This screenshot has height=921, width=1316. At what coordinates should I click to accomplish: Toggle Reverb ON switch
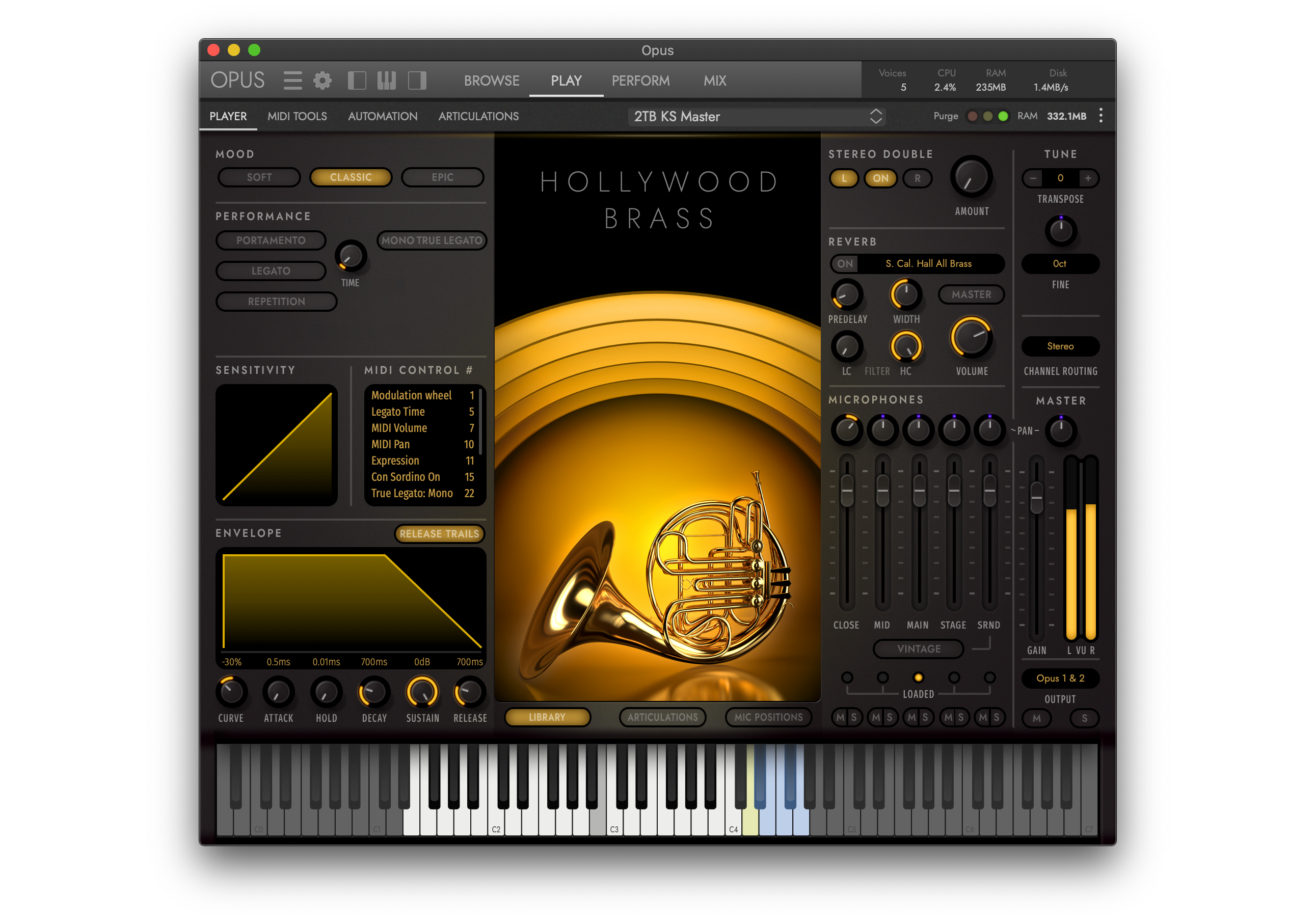click(x=845, y=264)
